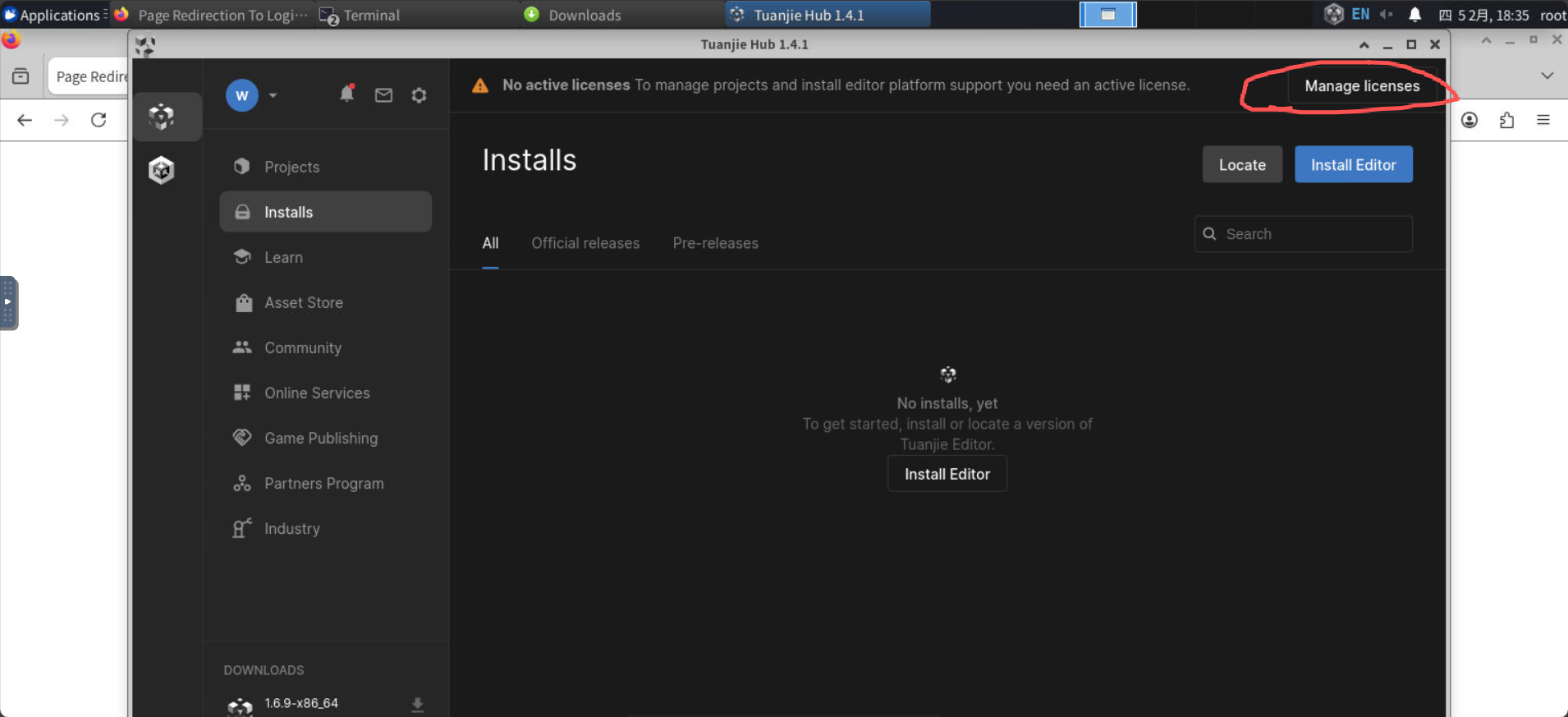Select Installs in the sidebar
The width and height of the screenshot is (1568, 717).
326,212
